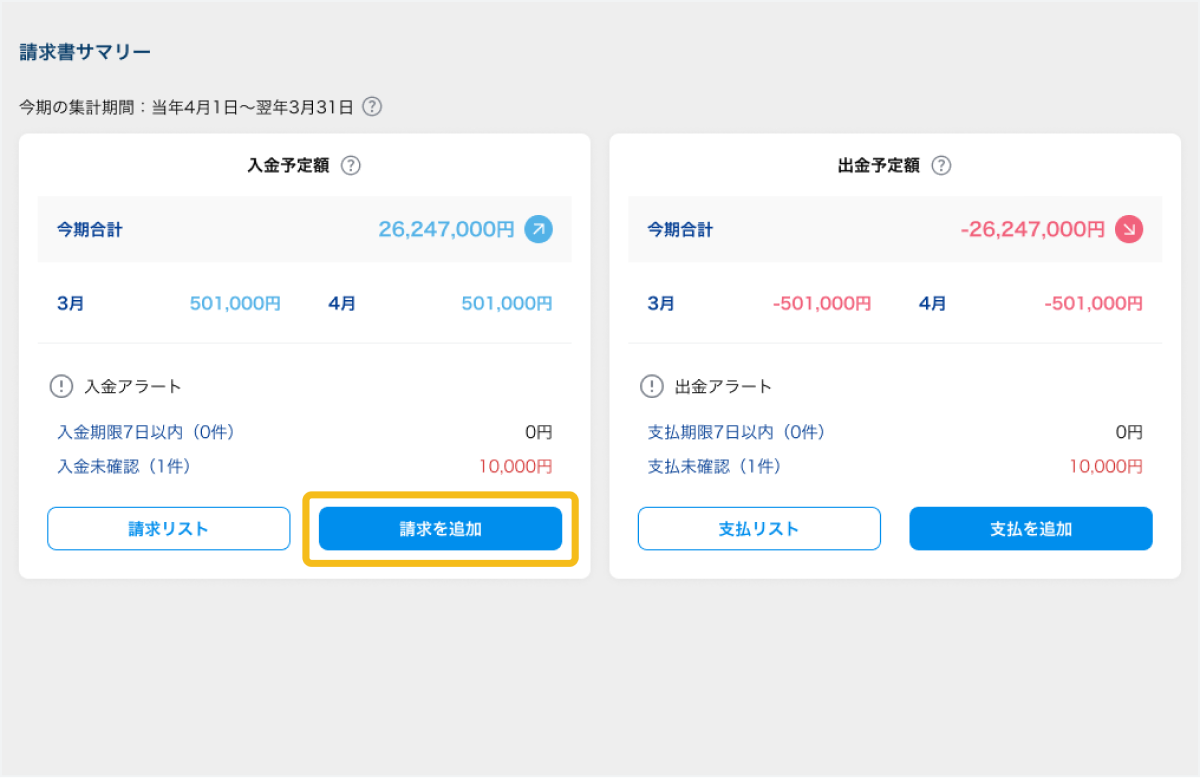Viewport: 1200px width, 778px height.
Task: Click 3月 amount in 入金予定額 card
Action: 235,304
